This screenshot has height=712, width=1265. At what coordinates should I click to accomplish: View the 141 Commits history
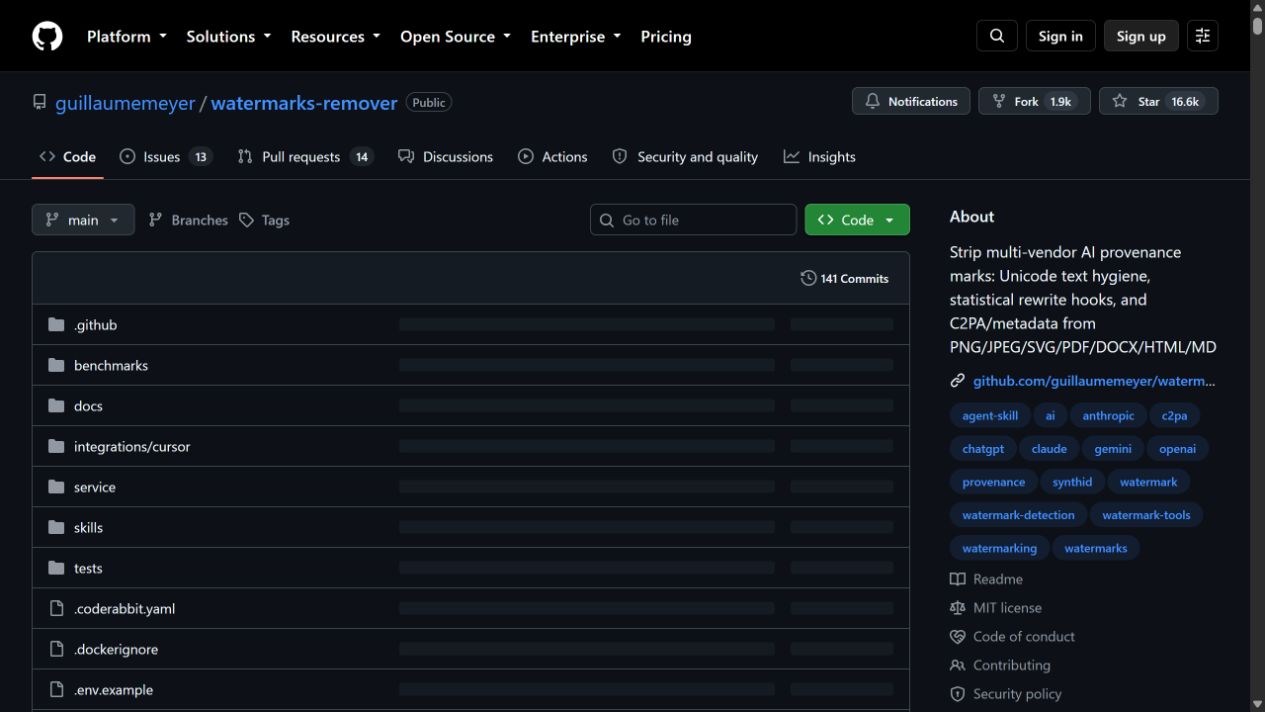tap(845, 278)
